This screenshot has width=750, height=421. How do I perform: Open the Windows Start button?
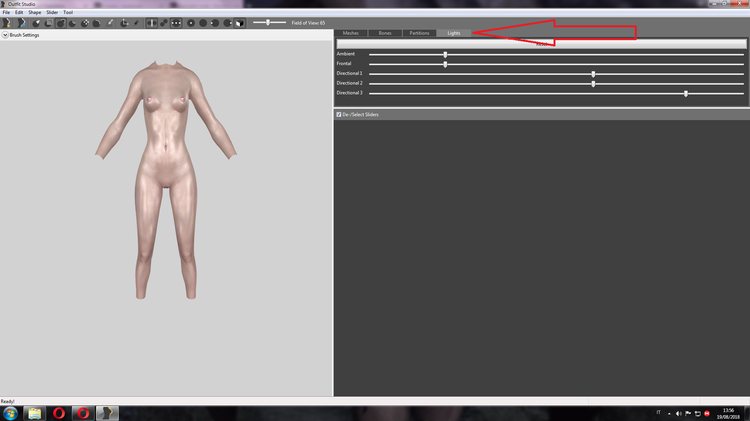point(10,413)
